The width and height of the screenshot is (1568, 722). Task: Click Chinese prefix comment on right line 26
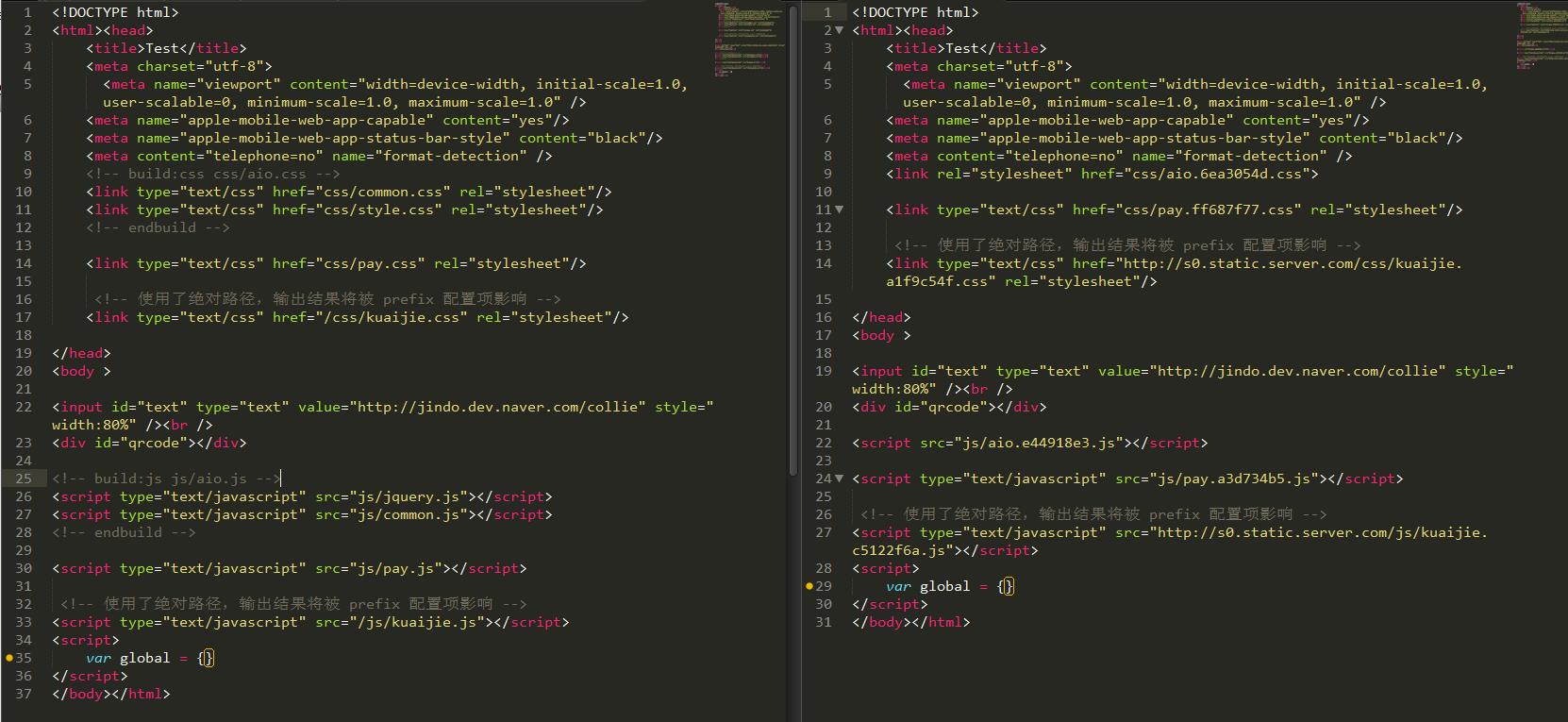(x=1093, y=514)
